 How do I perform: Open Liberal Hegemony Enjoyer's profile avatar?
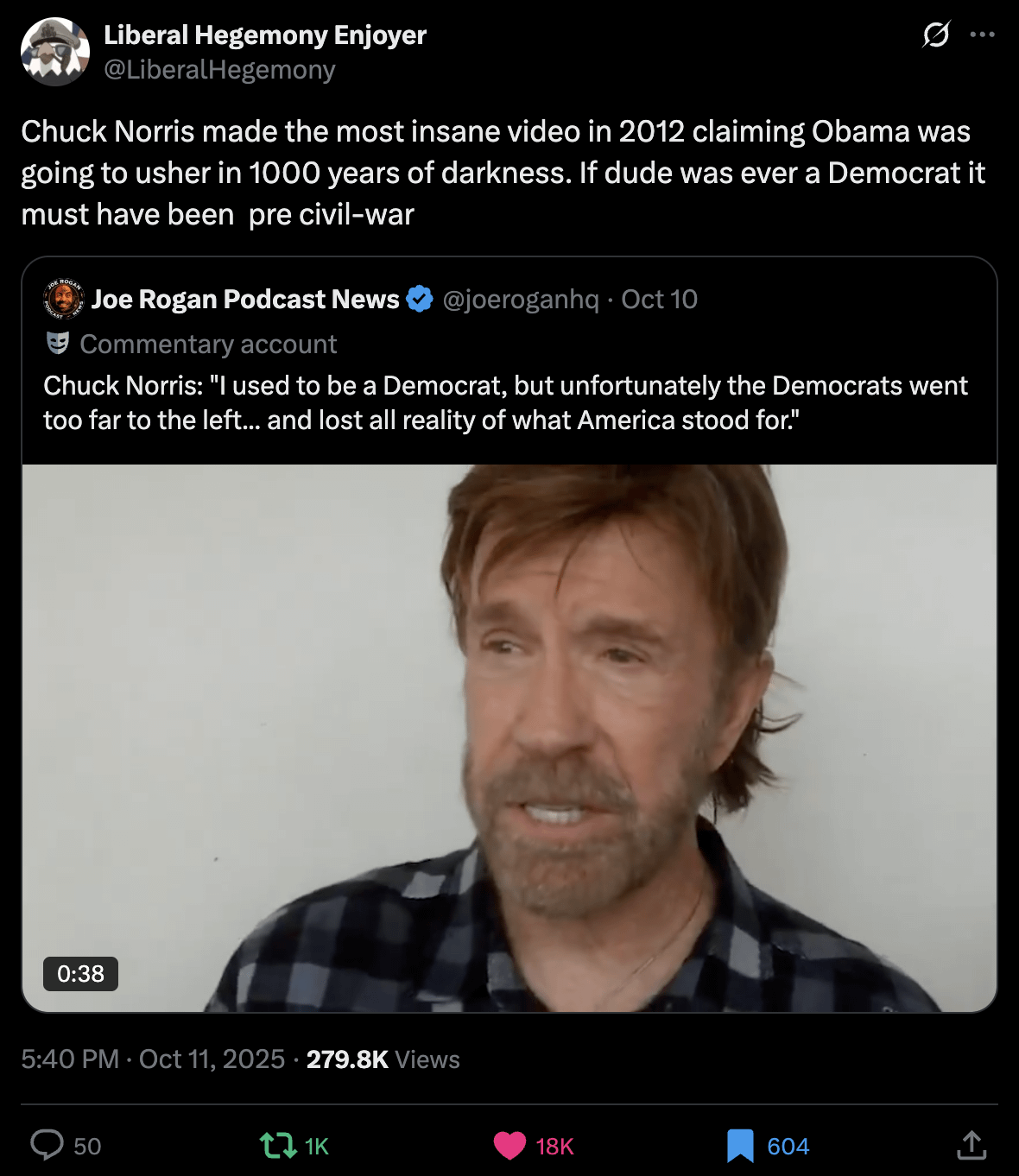point(55,52)
